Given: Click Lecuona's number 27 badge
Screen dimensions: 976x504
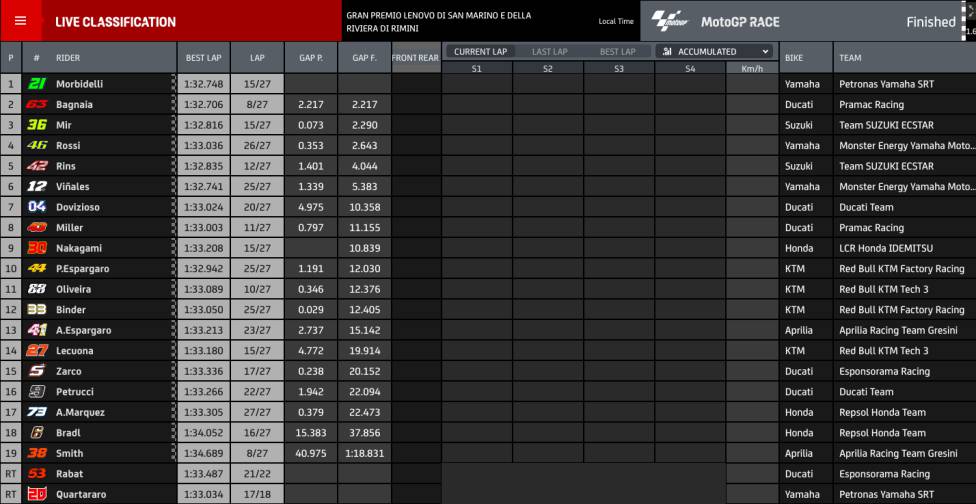Looking at the screenshot, I should click(x=37, y=350).
